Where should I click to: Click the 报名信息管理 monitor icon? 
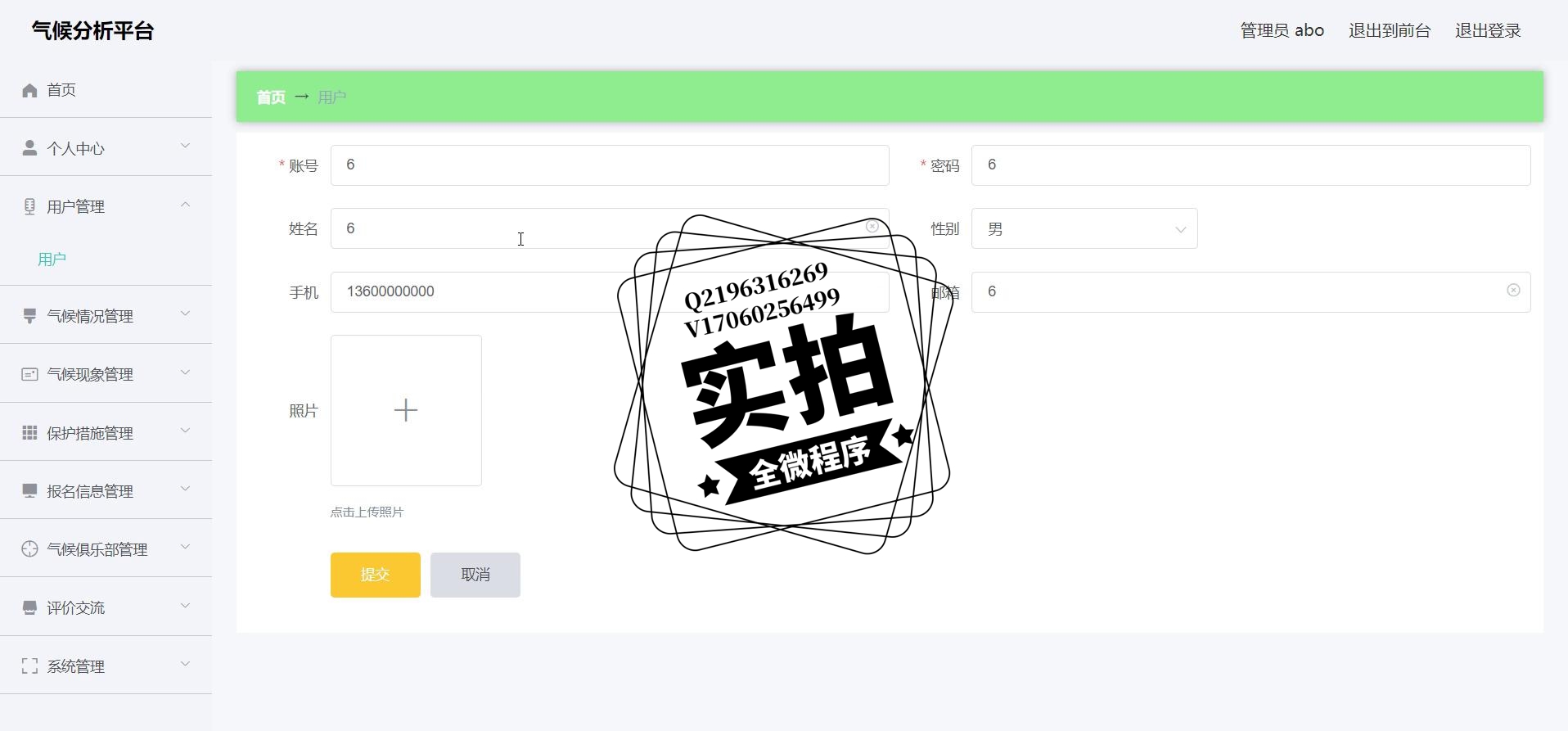click(29, 491)
